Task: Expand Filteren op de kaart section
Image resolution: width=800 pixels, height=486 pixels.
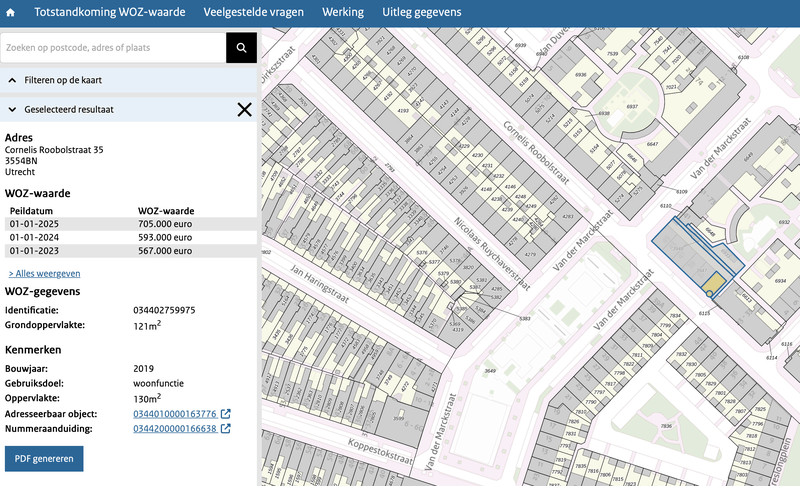Action: pos(129,80)
